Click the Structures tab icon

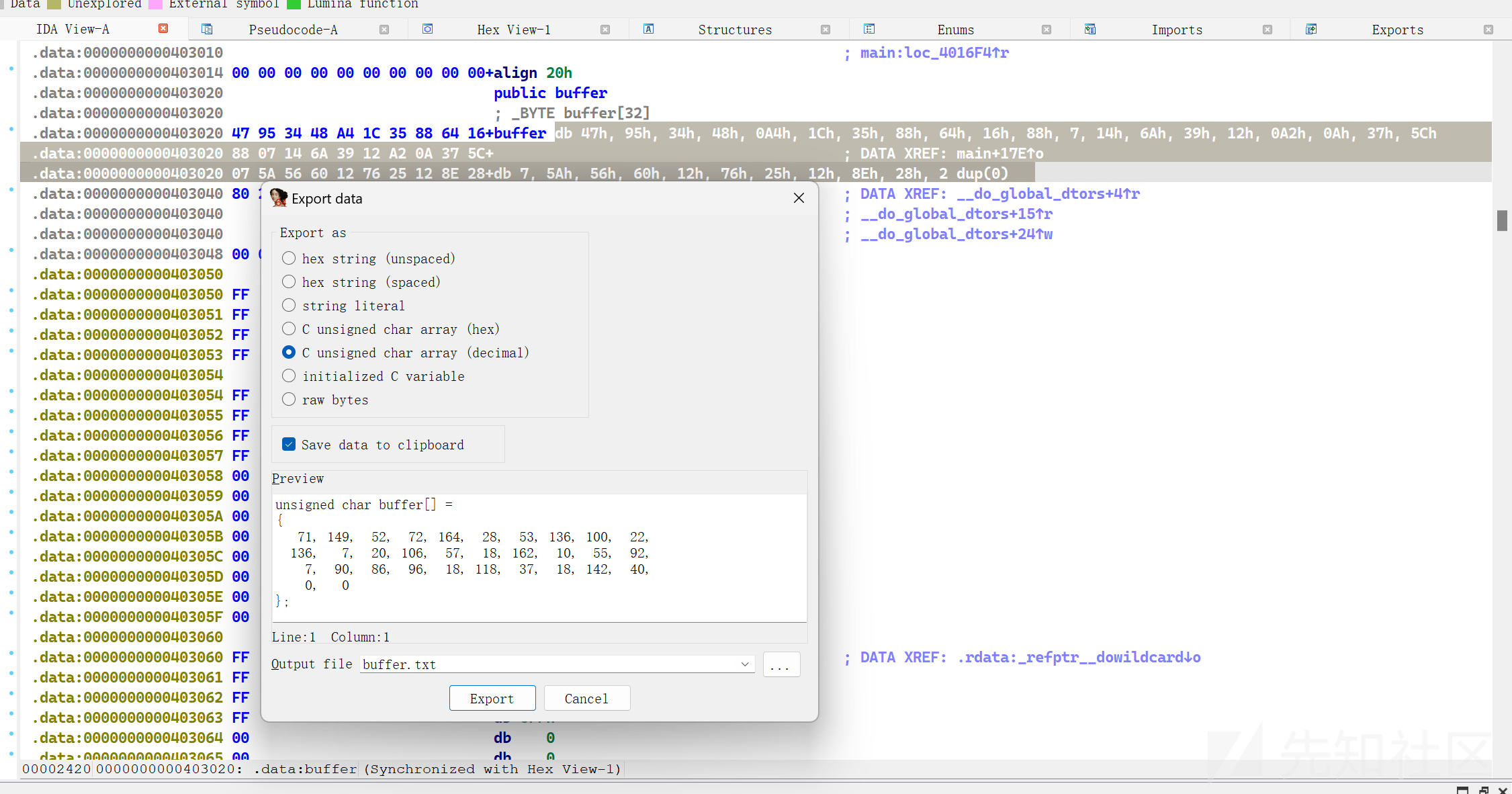click(649, 29)
